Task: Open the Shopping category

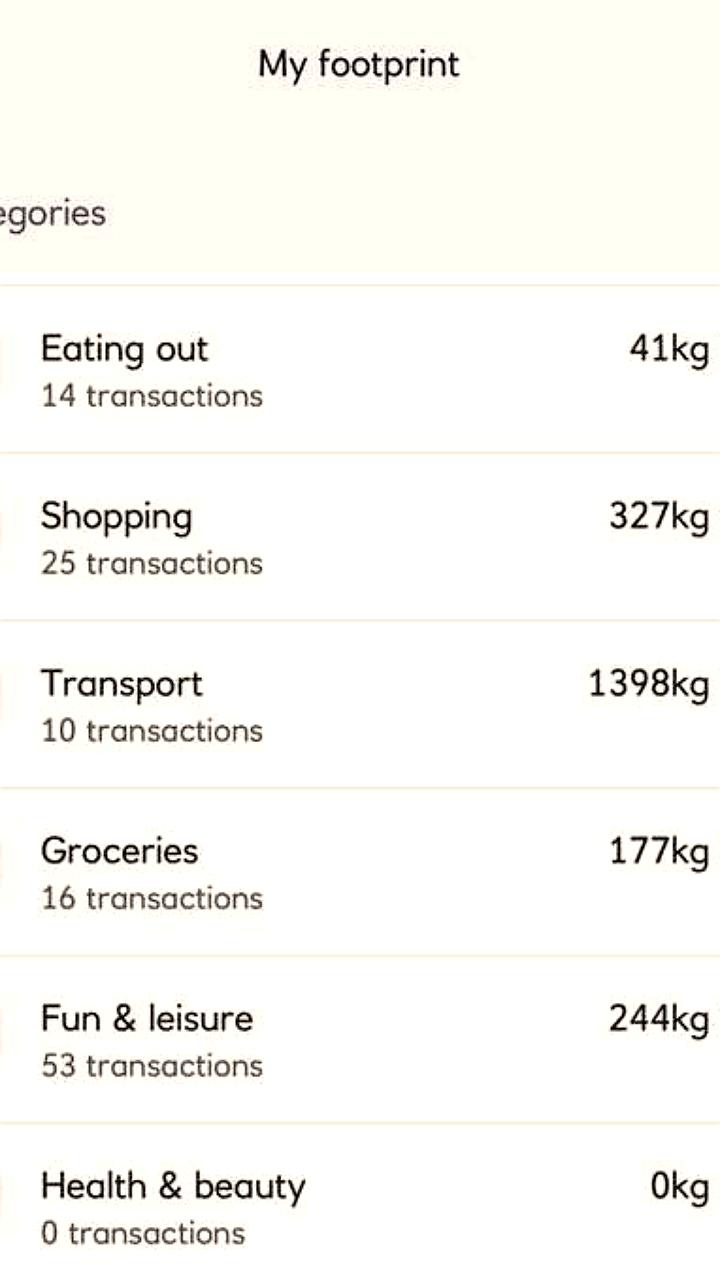Action: [116, 518]
